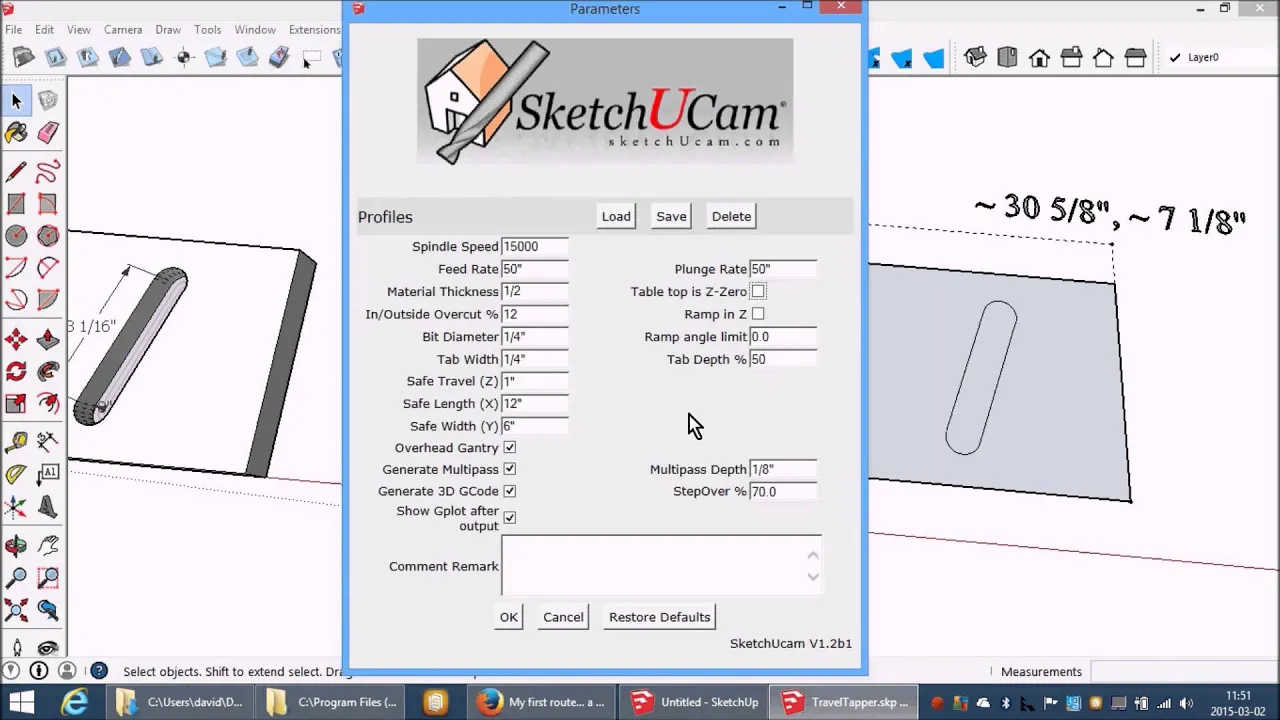This screenshot has height=720, width=1280.
Task: Enable Ramp in Z checkbox
Action: pos(758,314)
